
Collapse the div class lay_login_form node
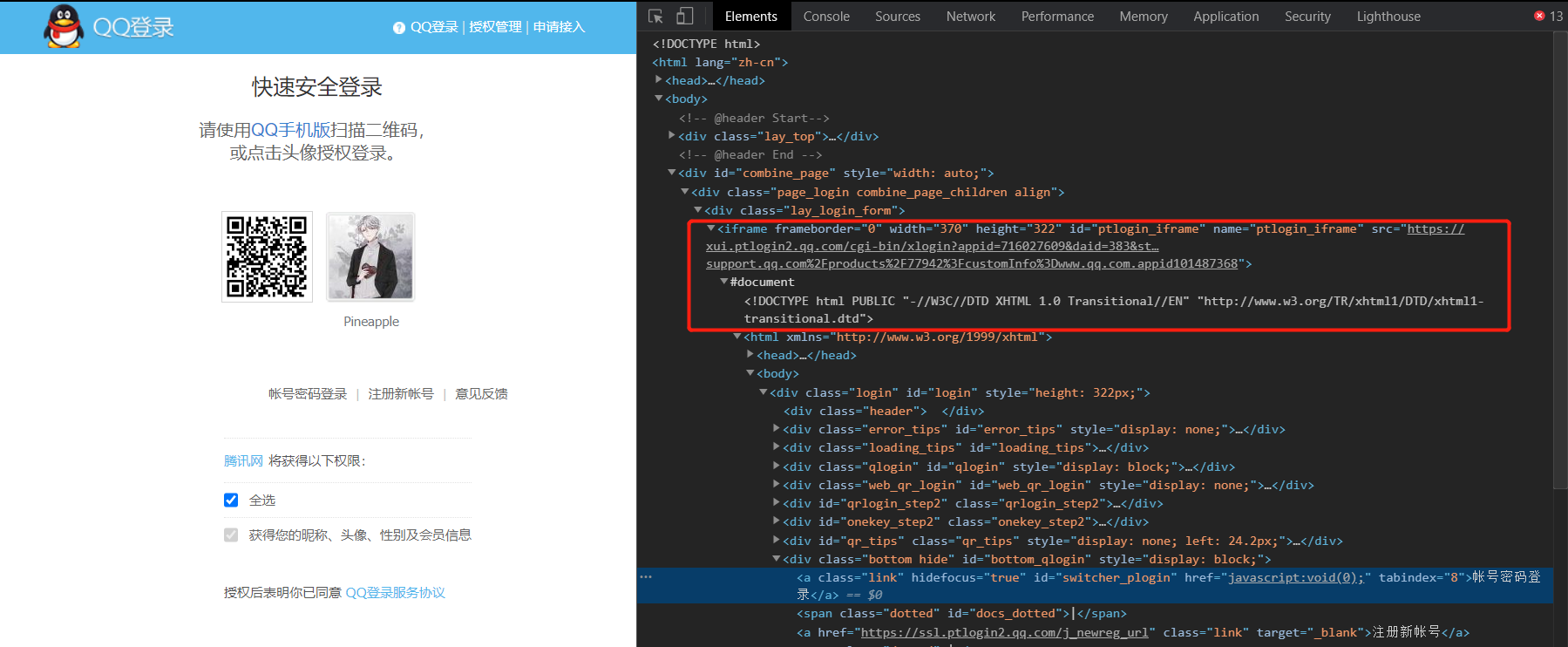(x=698, y=209)
